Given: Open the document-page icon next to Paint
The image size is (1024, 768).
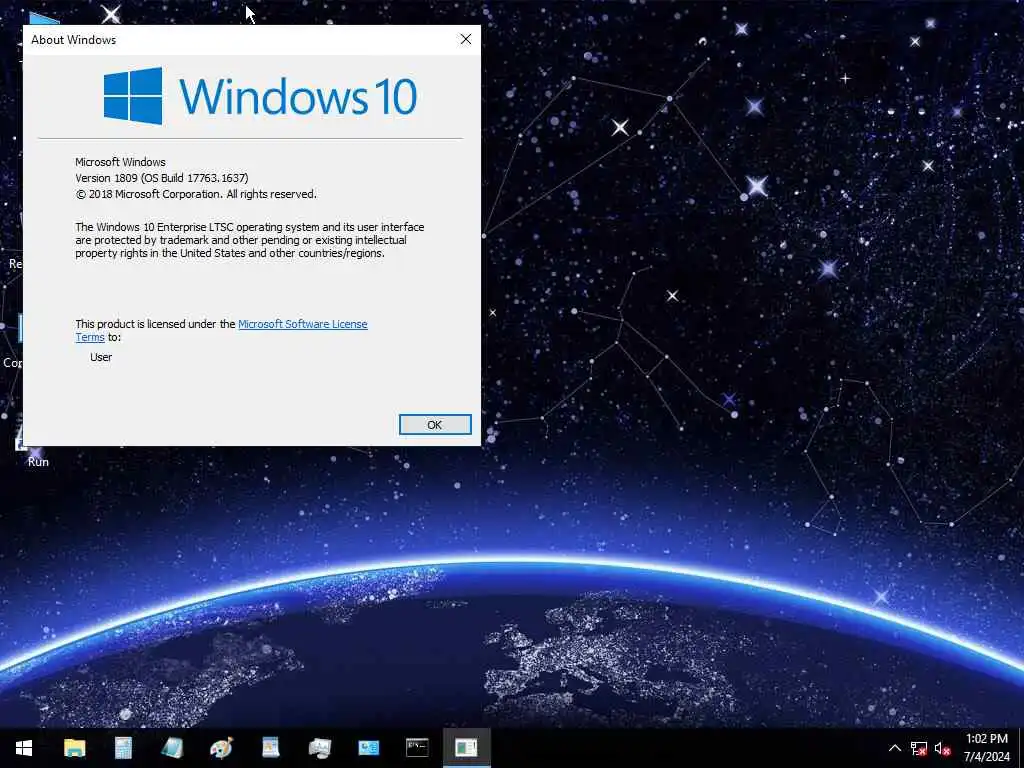Looking at the screenshot, I should 270,748.
